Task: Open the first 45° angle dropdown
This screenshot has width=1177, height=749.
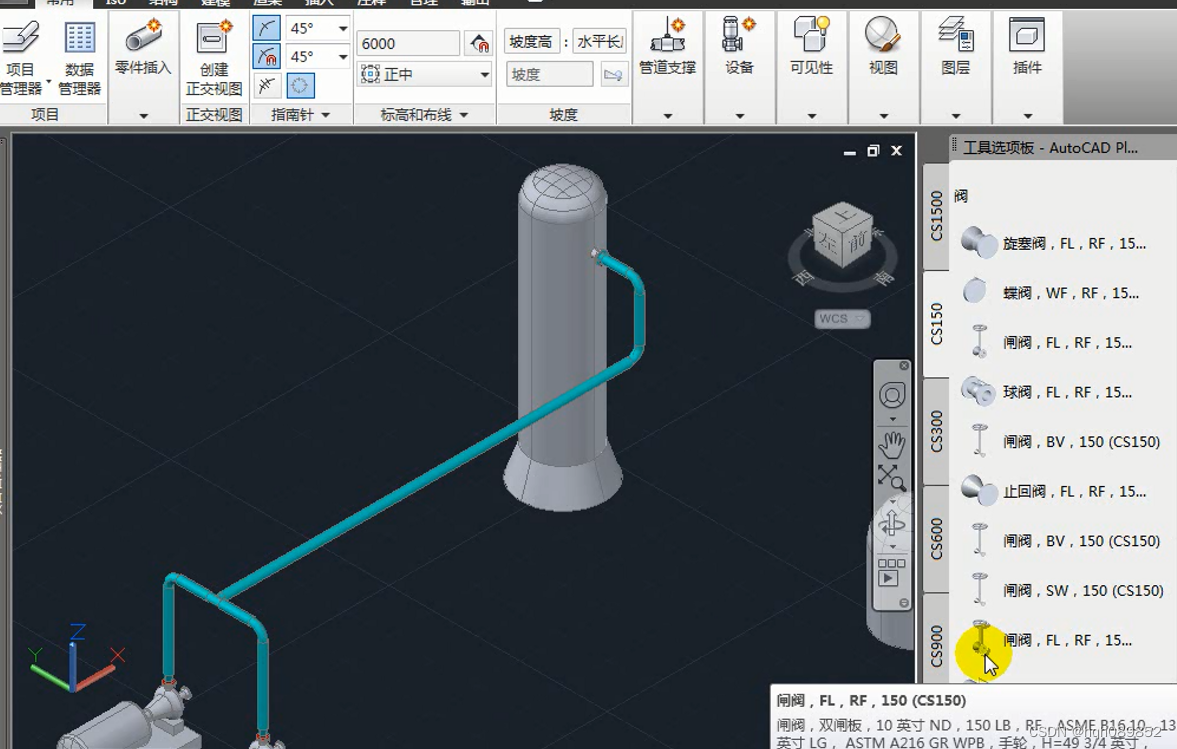Action: coord(343,30)
